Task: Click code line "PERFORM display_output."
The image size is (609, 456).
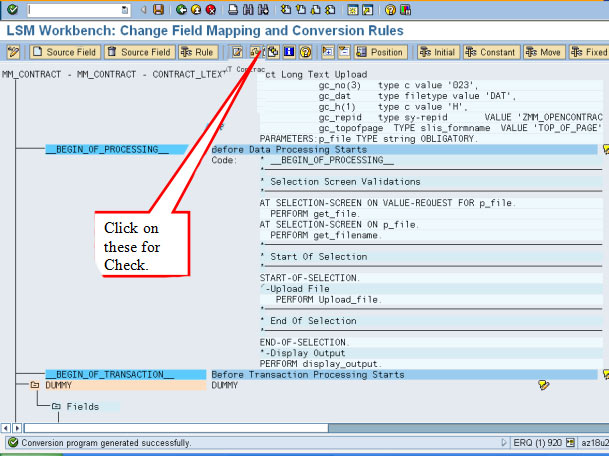Action: 321,364
